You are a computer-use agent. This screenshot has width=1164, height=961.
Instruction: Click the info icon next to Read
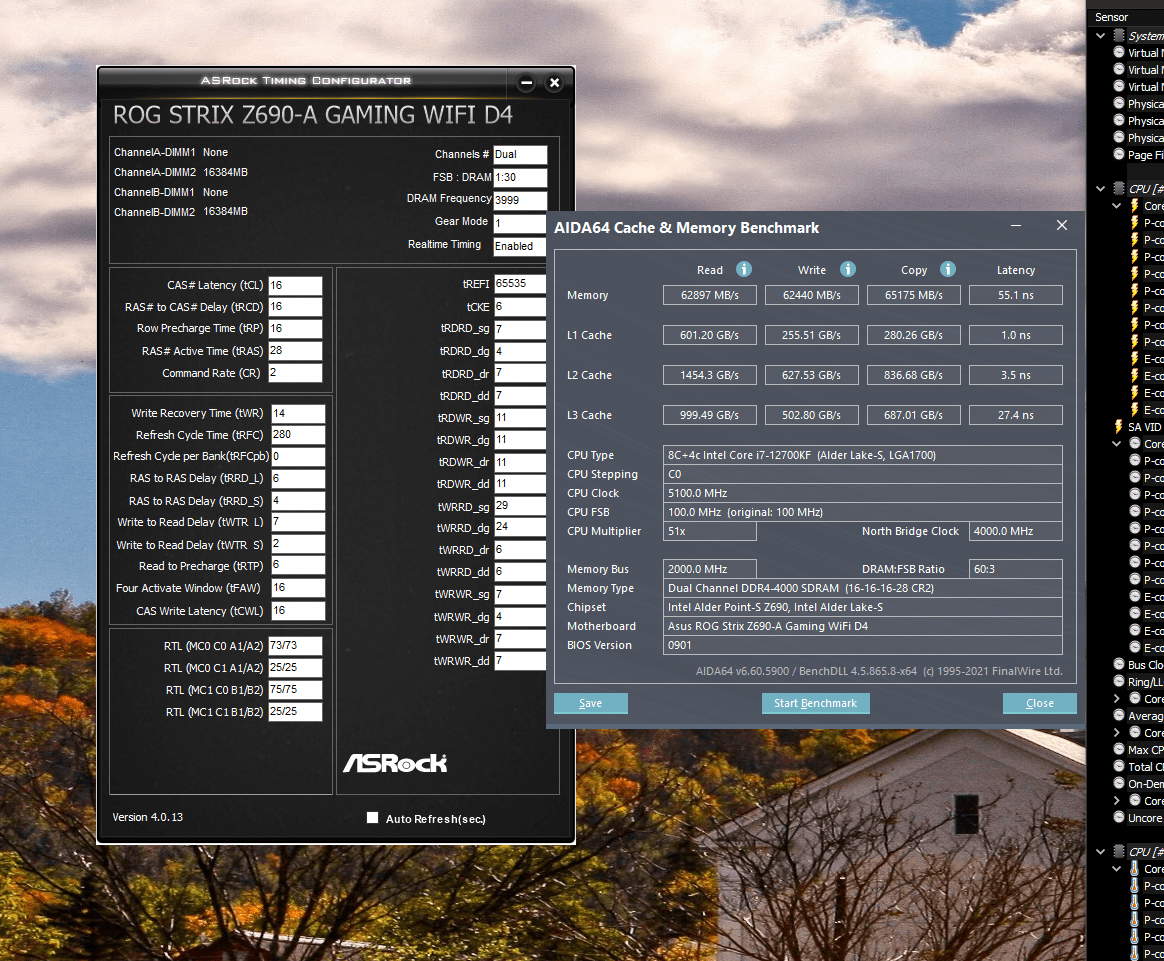point(744,269)
